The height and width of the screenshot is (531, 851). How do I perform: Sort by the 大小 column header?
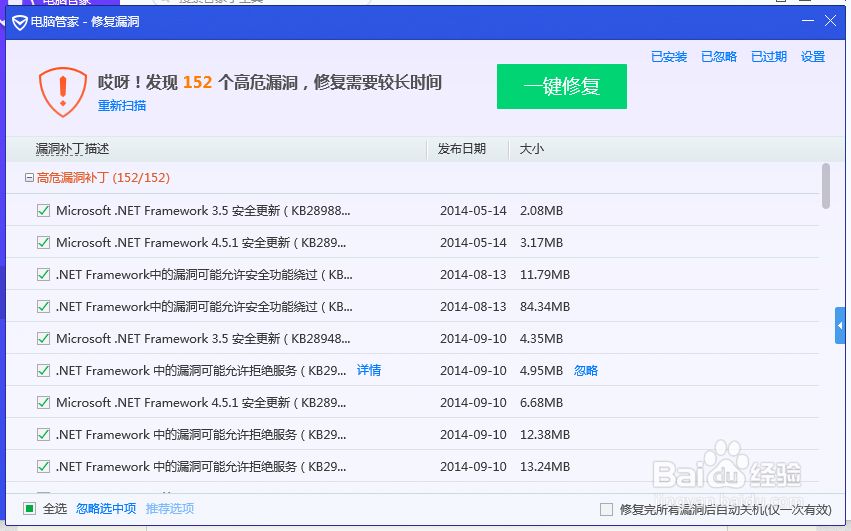pyautogui.click(x=531, y=149)
